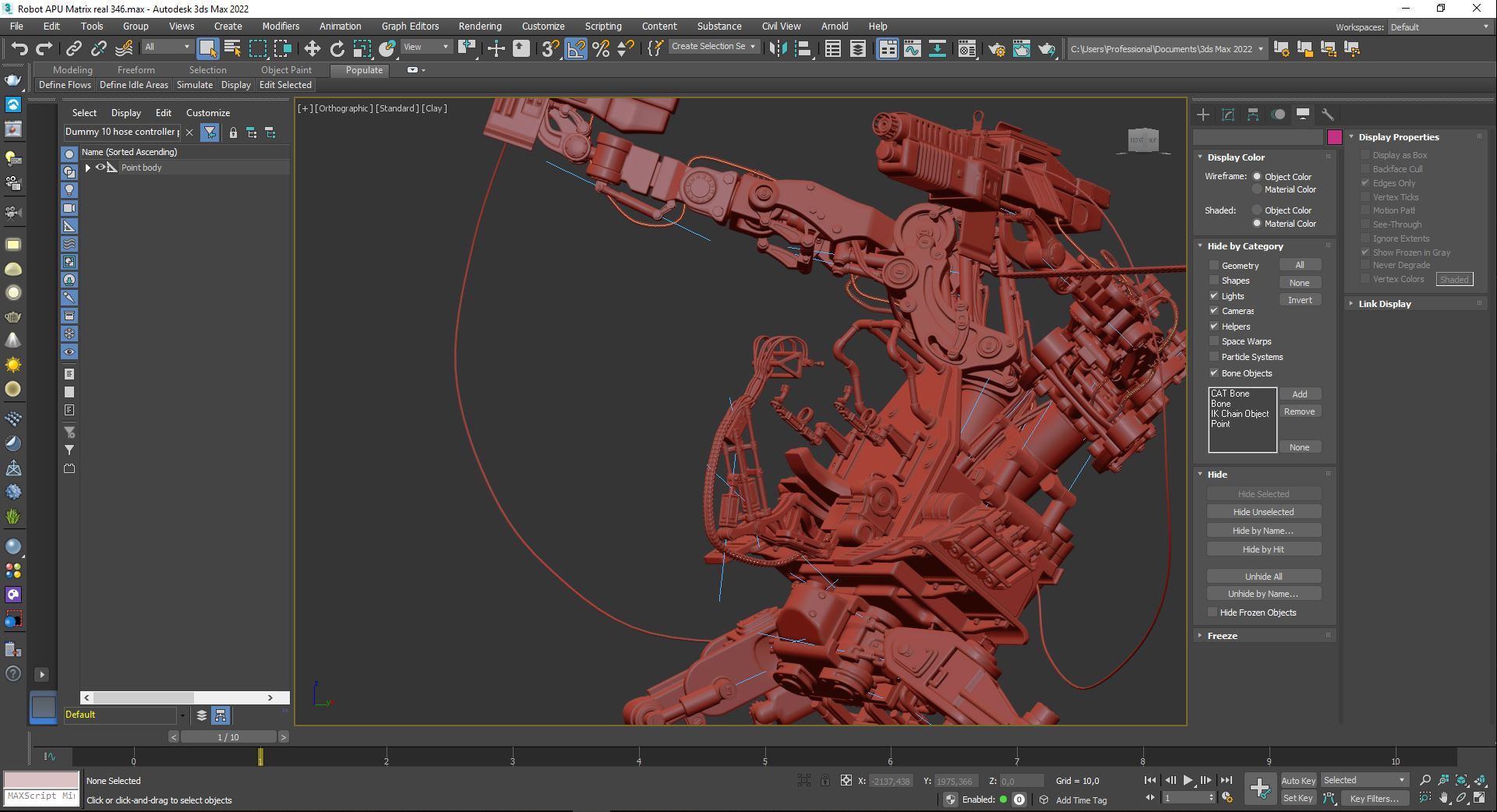Open the Utilities wrench panel
Viewport: 1497px width, 812px height.
click(1328, 115)
